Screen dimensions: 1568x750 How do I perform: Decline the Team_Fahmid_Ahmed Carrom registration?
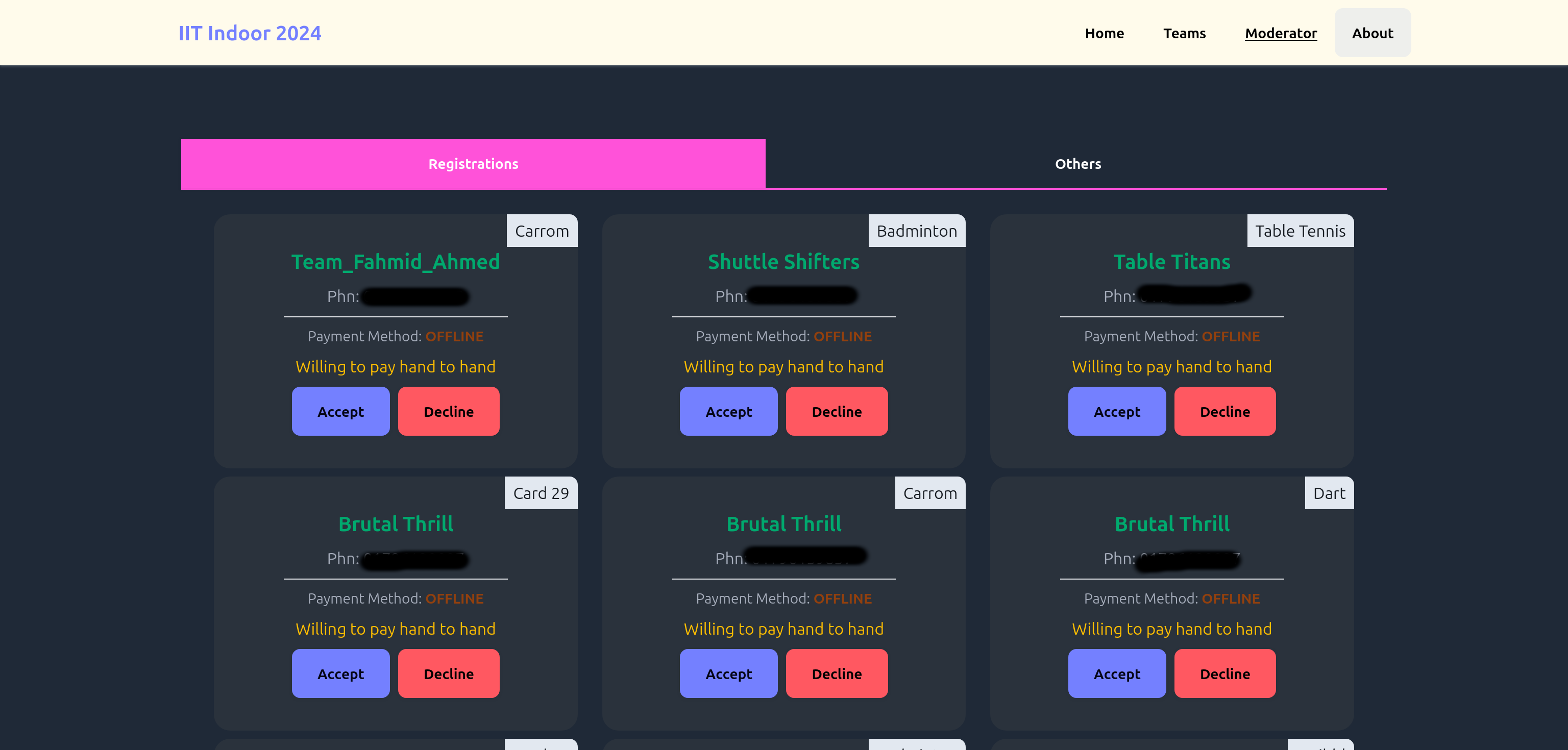tap(448, 411)
